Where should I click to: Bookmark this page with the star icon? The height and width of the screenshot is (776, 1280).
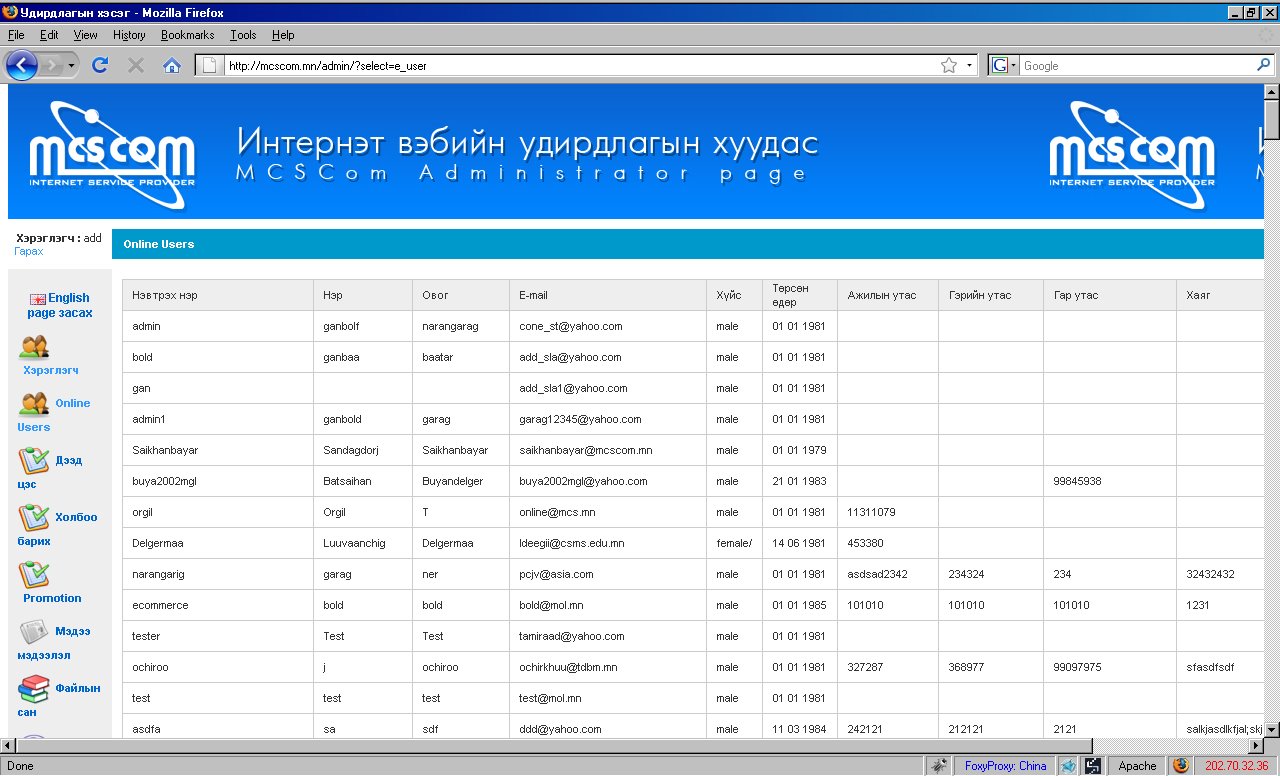tap(949, 65)
